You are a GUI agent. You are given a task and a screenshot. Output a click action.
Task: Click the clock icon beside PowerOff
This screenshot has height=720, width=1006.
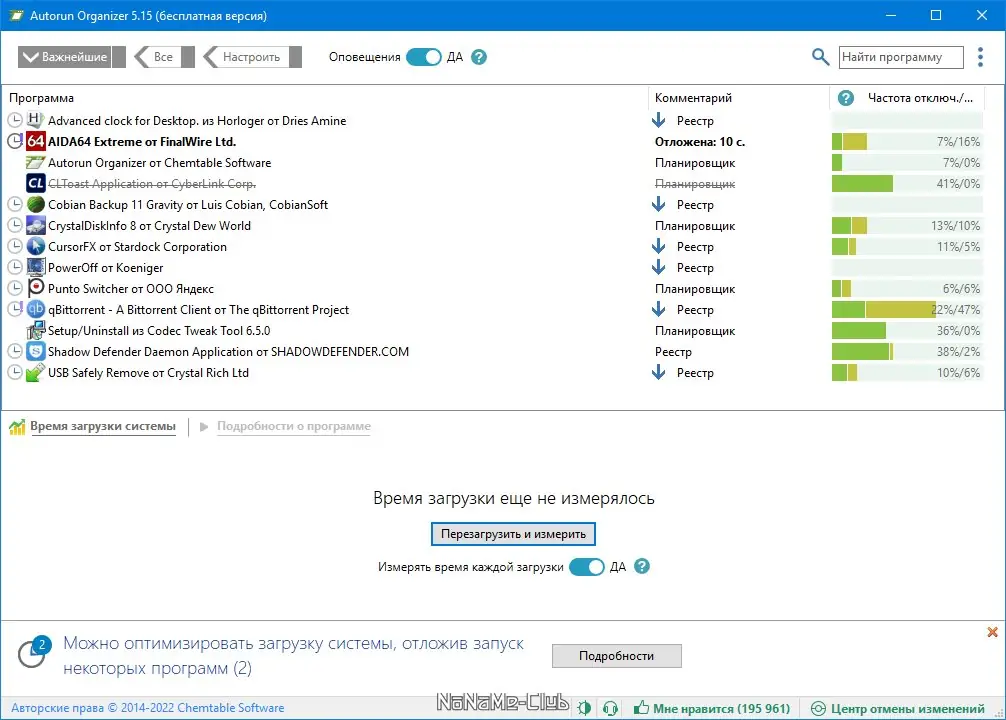[15, 268]
